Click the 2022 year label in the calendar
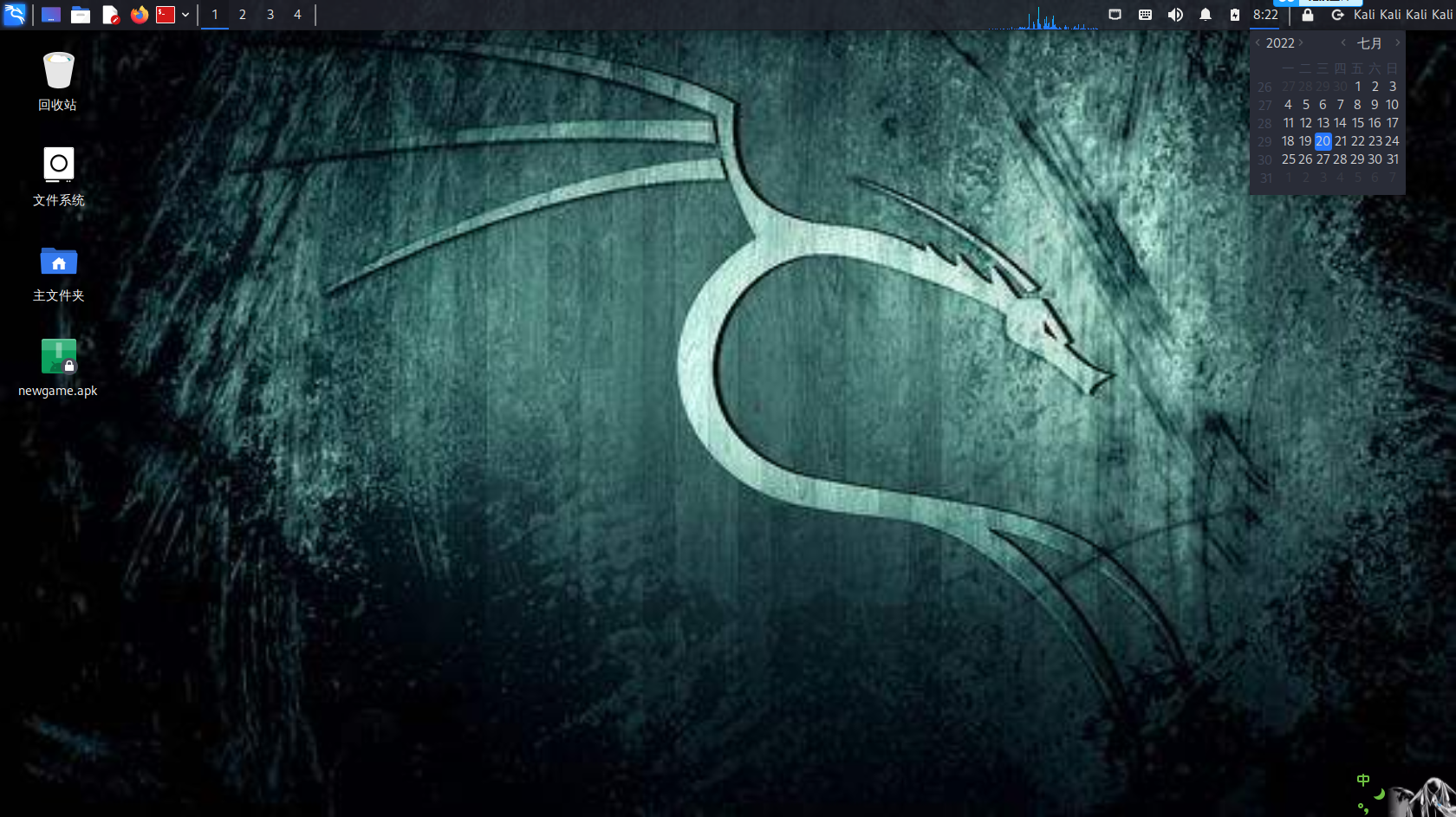This screenshot has height=817, width=1456. click(x=1280, y=43)
